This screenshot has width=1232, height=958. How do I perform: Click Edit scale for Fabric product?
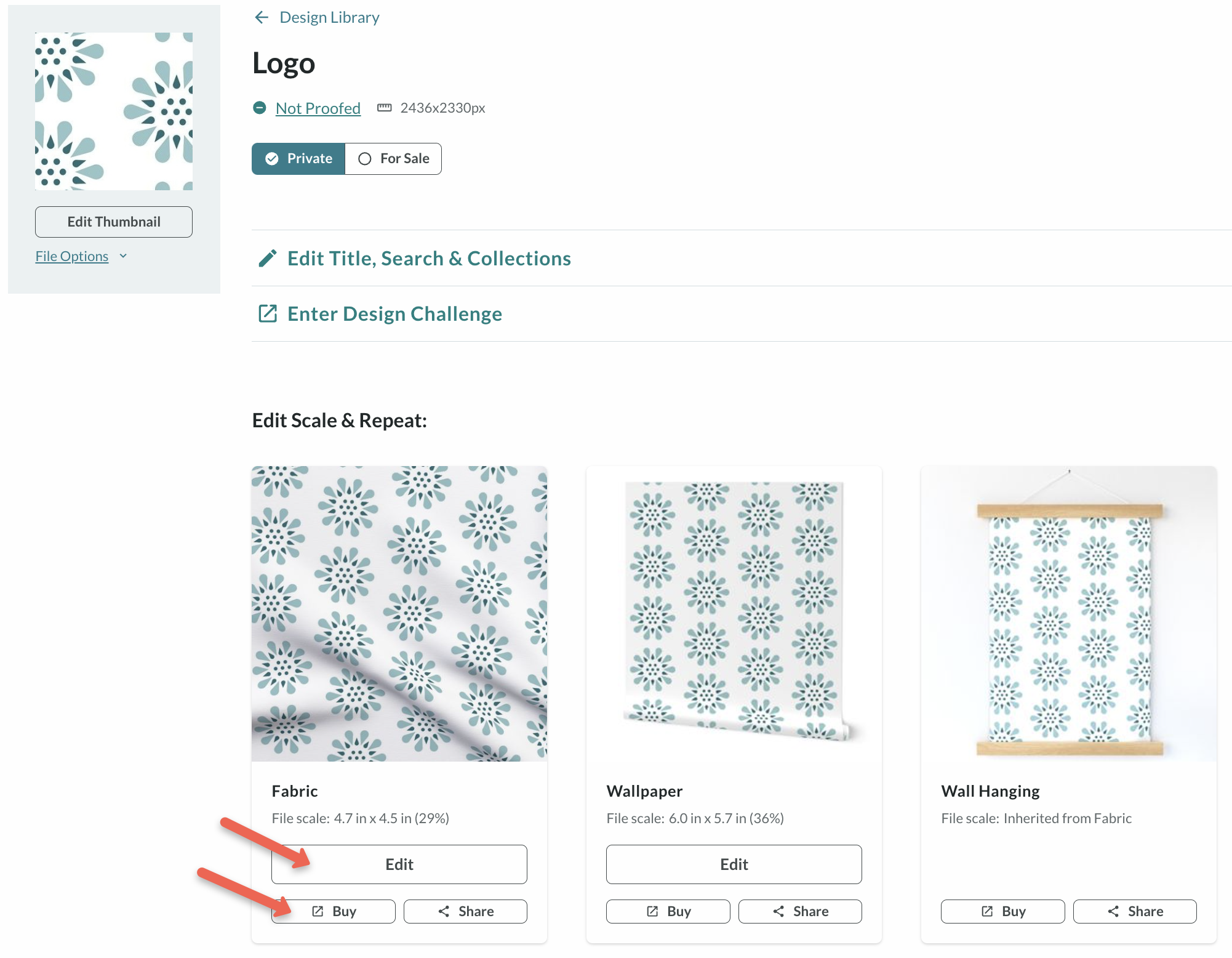pyautogui.click(x=399, y=863)
